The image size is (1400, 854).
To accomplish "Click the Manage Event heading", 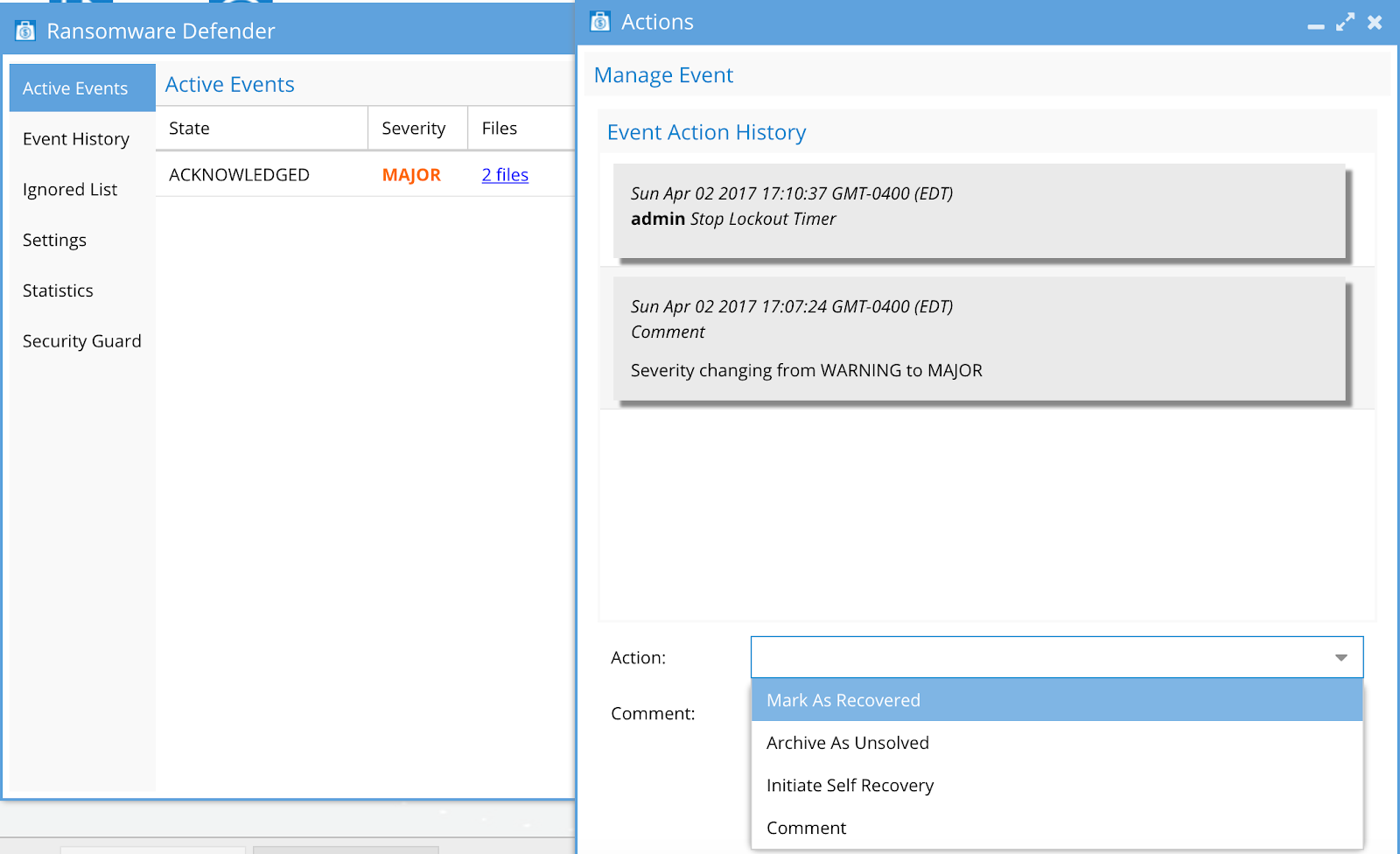I will tap(663, 75).
